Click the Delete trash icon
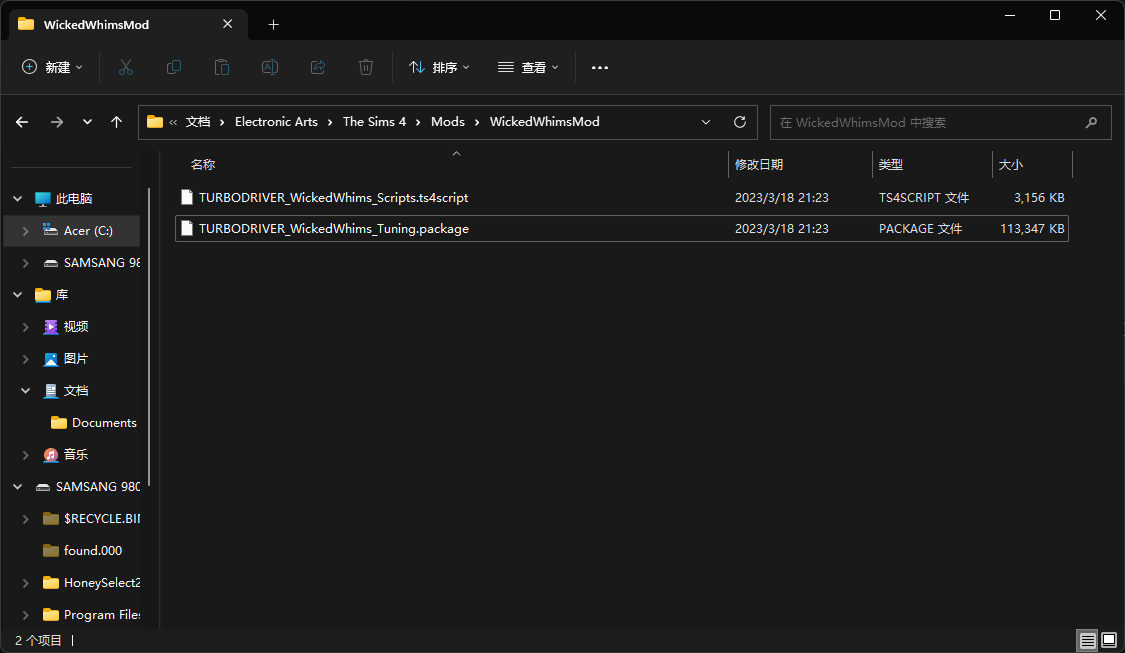This screenshot has height=653, width=1125. pos(366,67)
